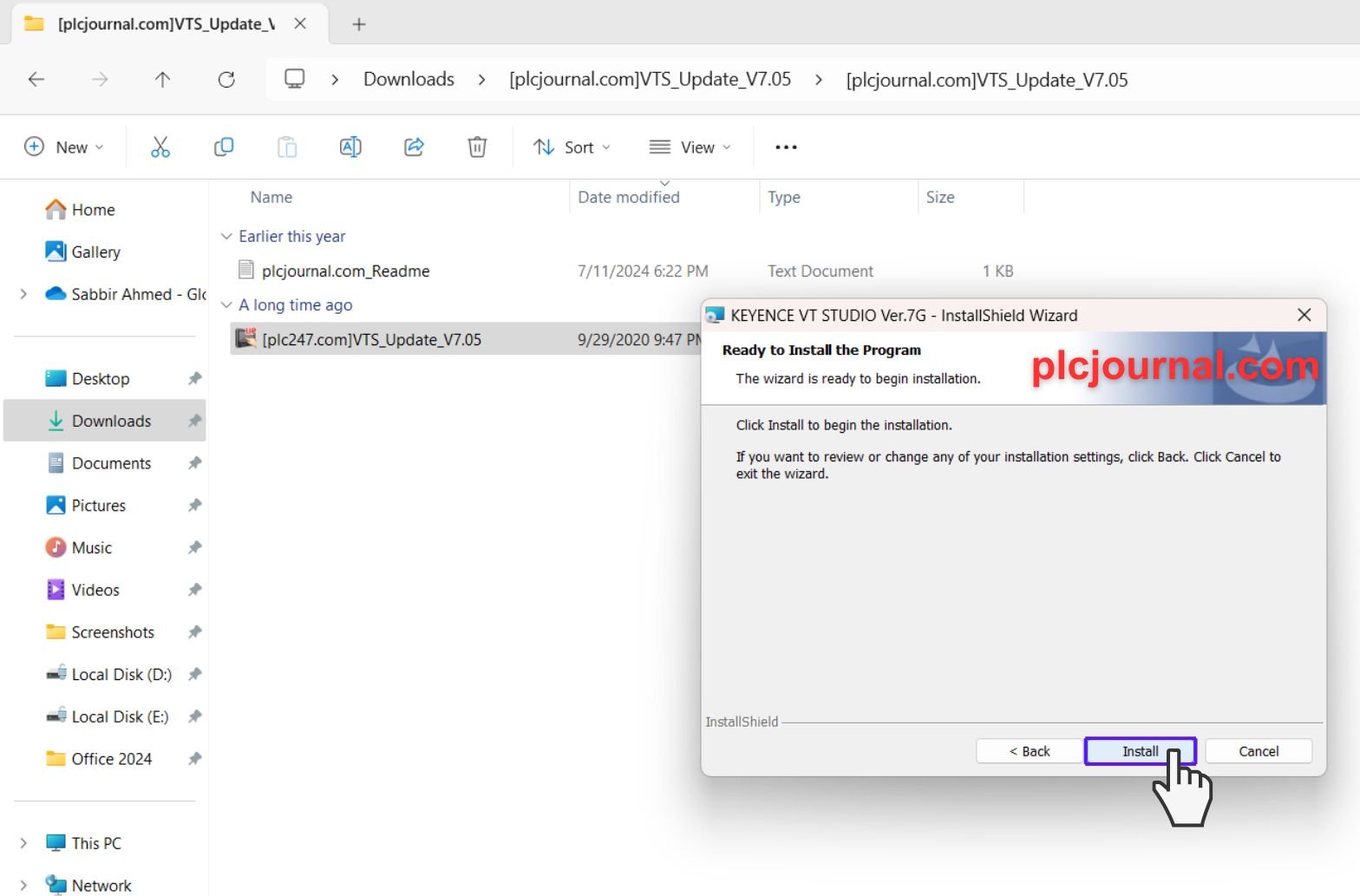This screenshot has width=1360, height=896.
Task: Click the Cut scissors icon
Action: (160, 147)
